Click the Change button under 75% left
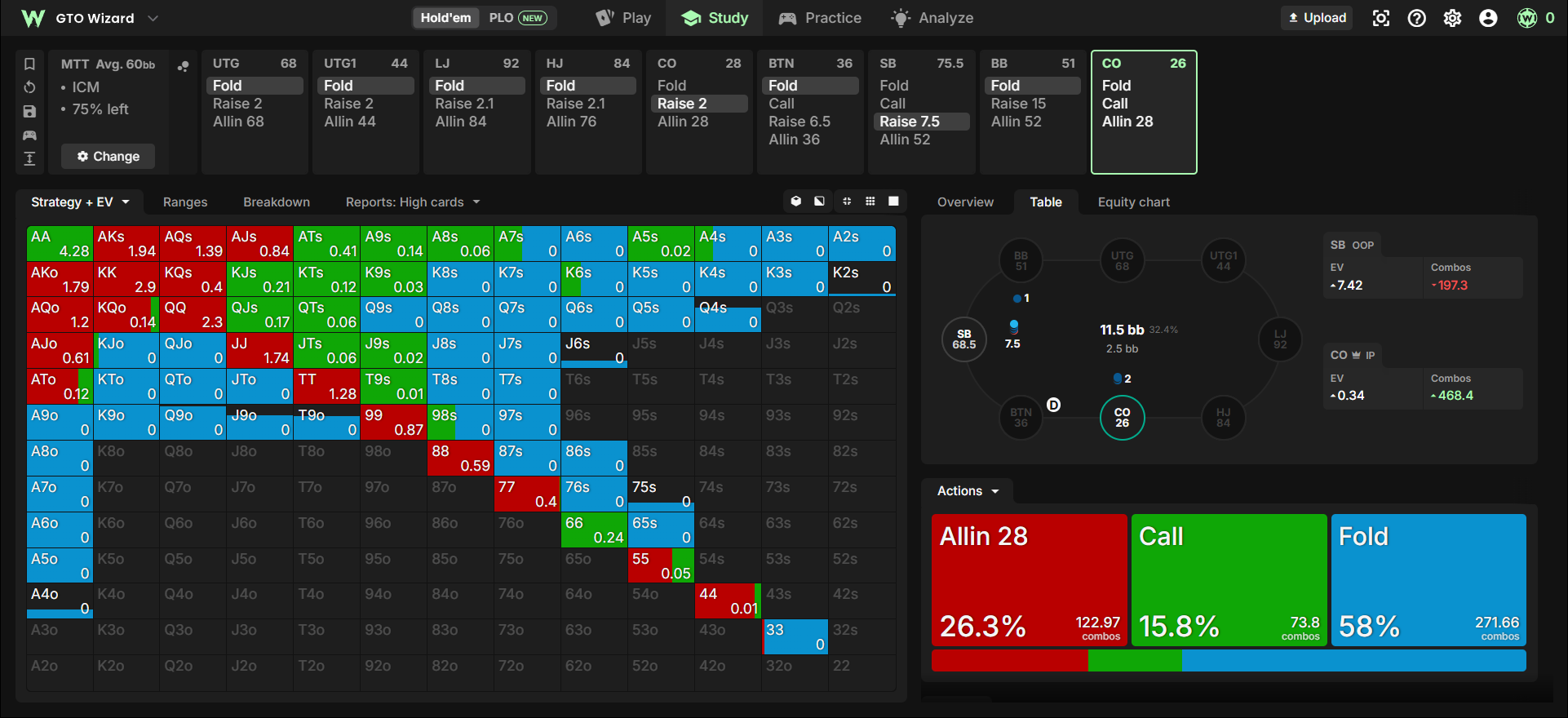The image size is (1568, 718). point(108,157)
